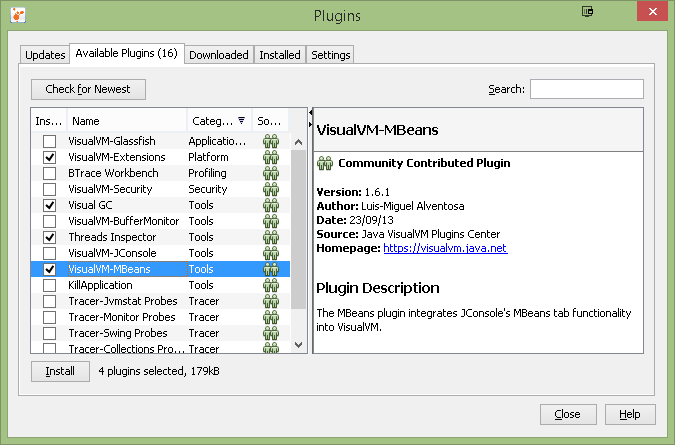
Task: Uncheck the Threads Inspector install checkbox
Action: click(x=50, y=237)
